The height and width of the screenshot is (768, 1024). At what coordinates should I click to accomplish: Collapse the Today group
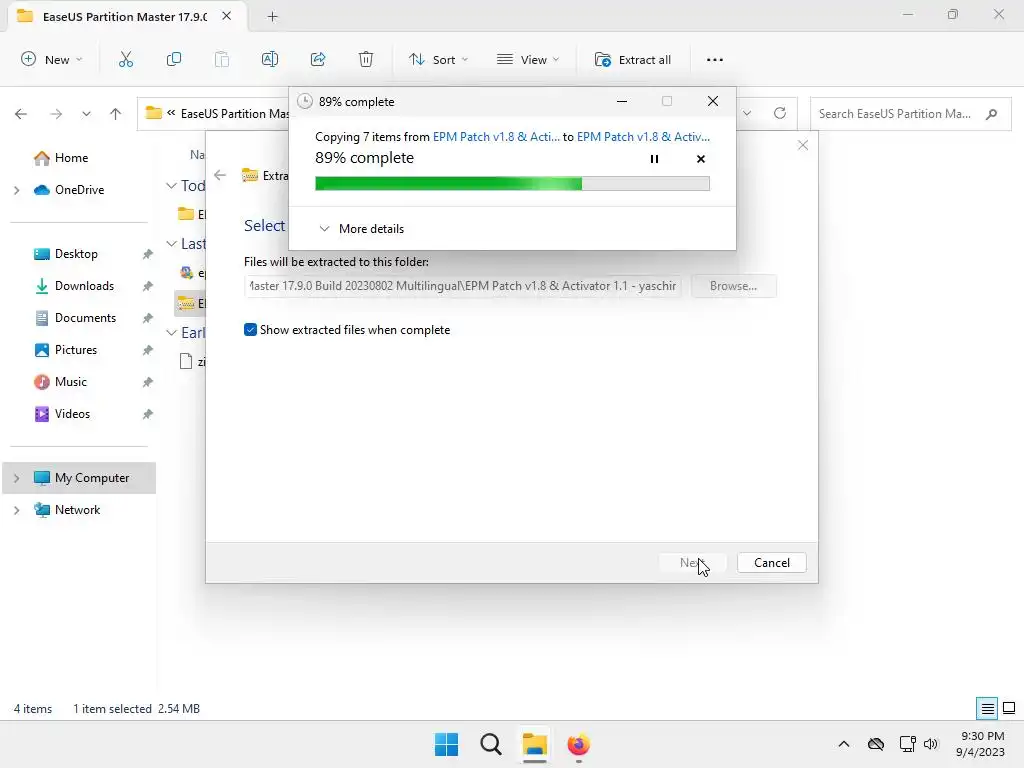(171, 185)
